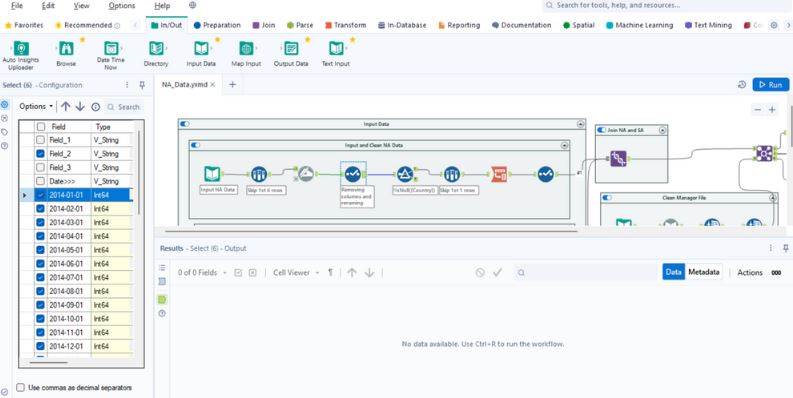Screen dimensions: 793x398
Task: Click the Skip 1st 1 rows node
Action: point(452,174)
